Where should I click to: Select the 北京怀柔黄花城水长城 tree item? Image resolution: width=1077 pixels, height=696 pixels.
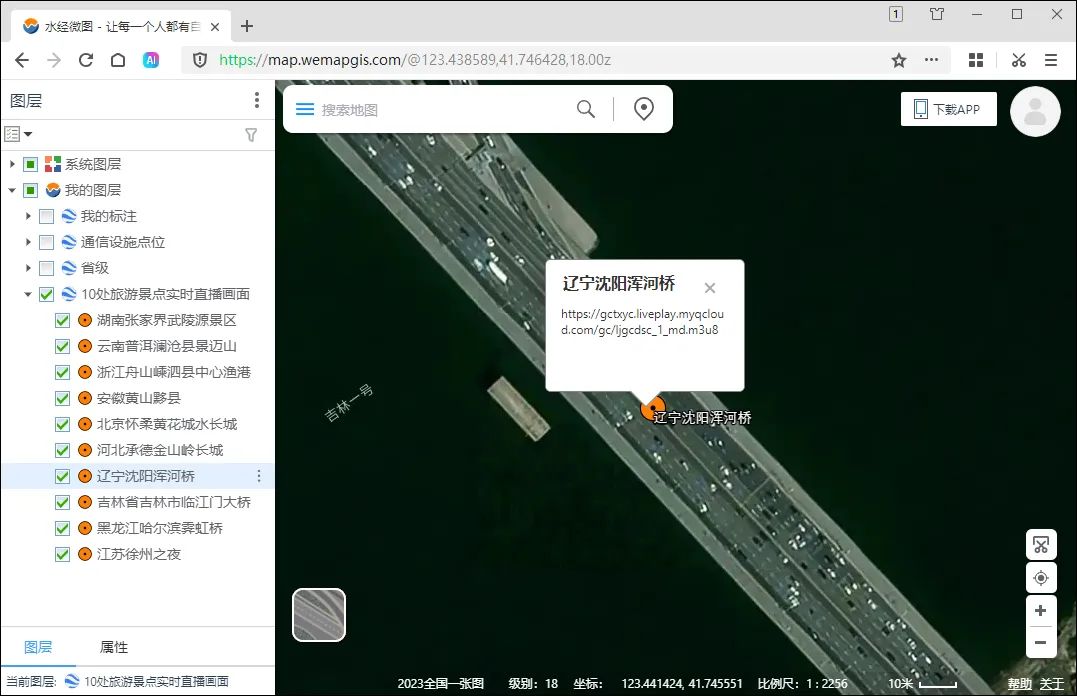(x=167, y=424)
